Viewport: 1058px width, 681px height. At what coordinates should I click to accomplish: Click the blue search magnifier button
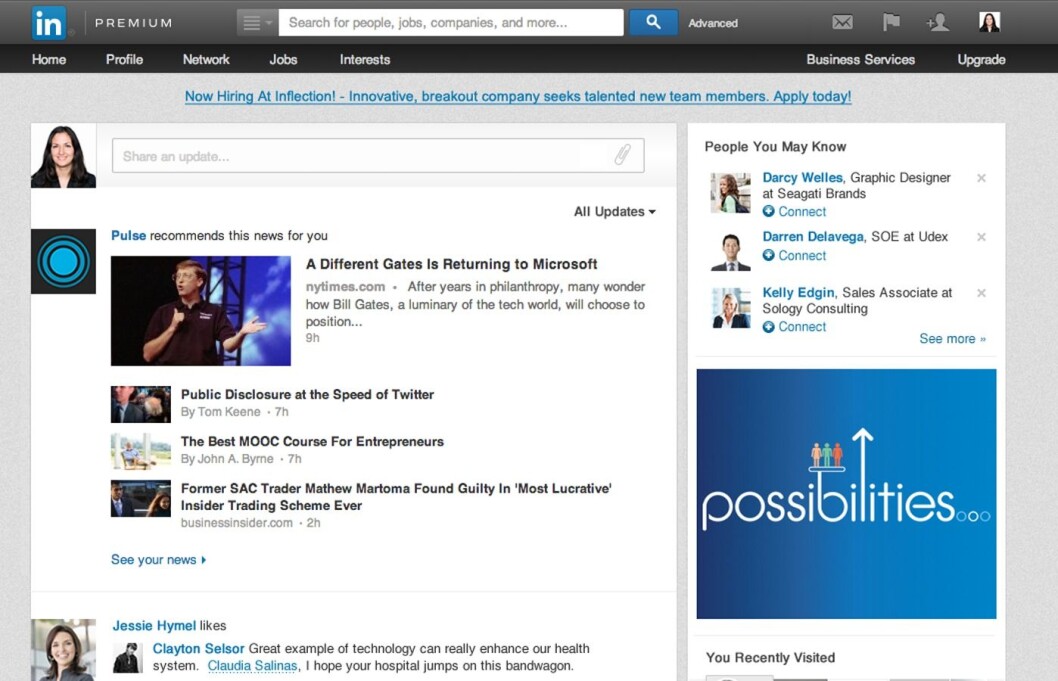tap(653, 22)
